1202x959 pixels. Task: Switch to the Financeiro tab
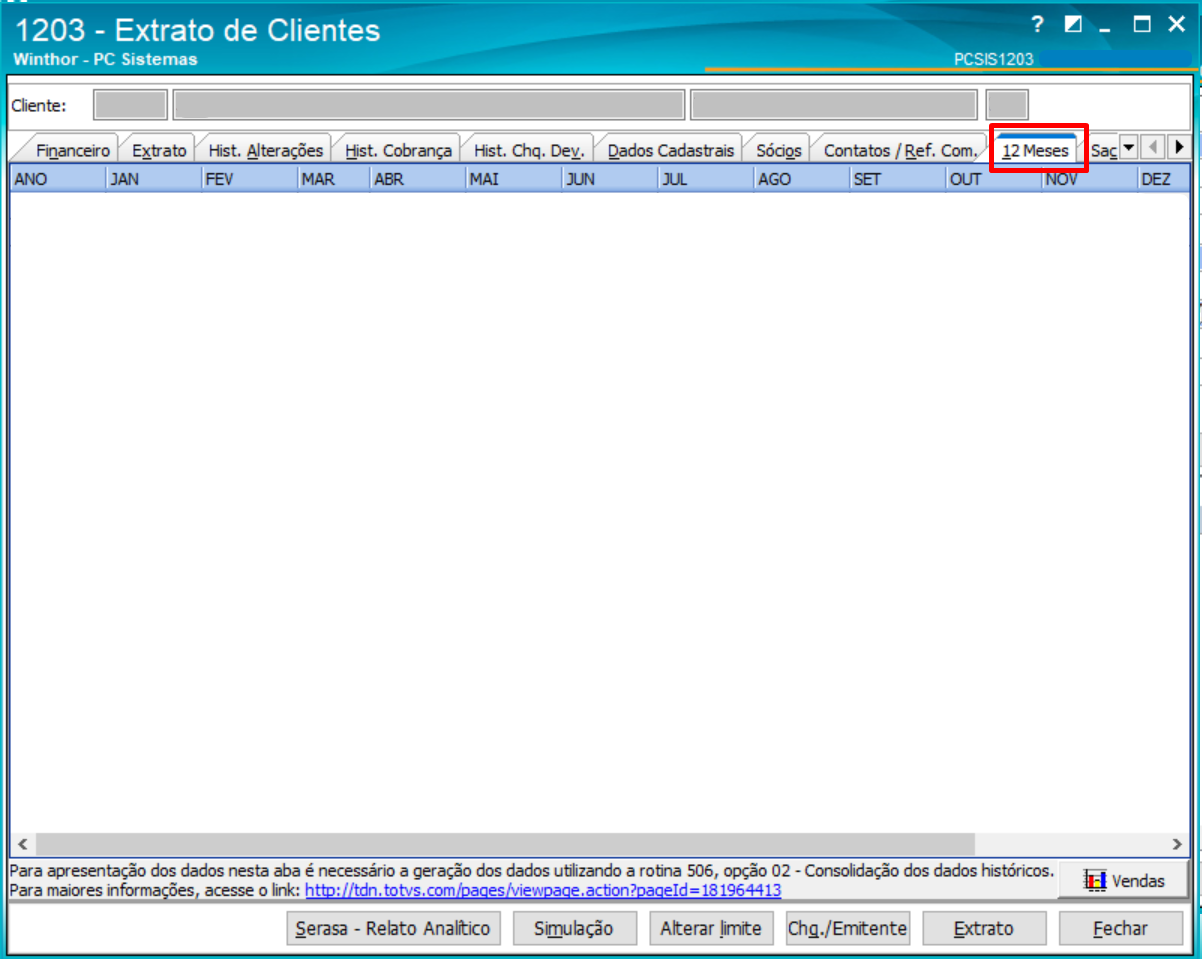[x=72, y=150]
